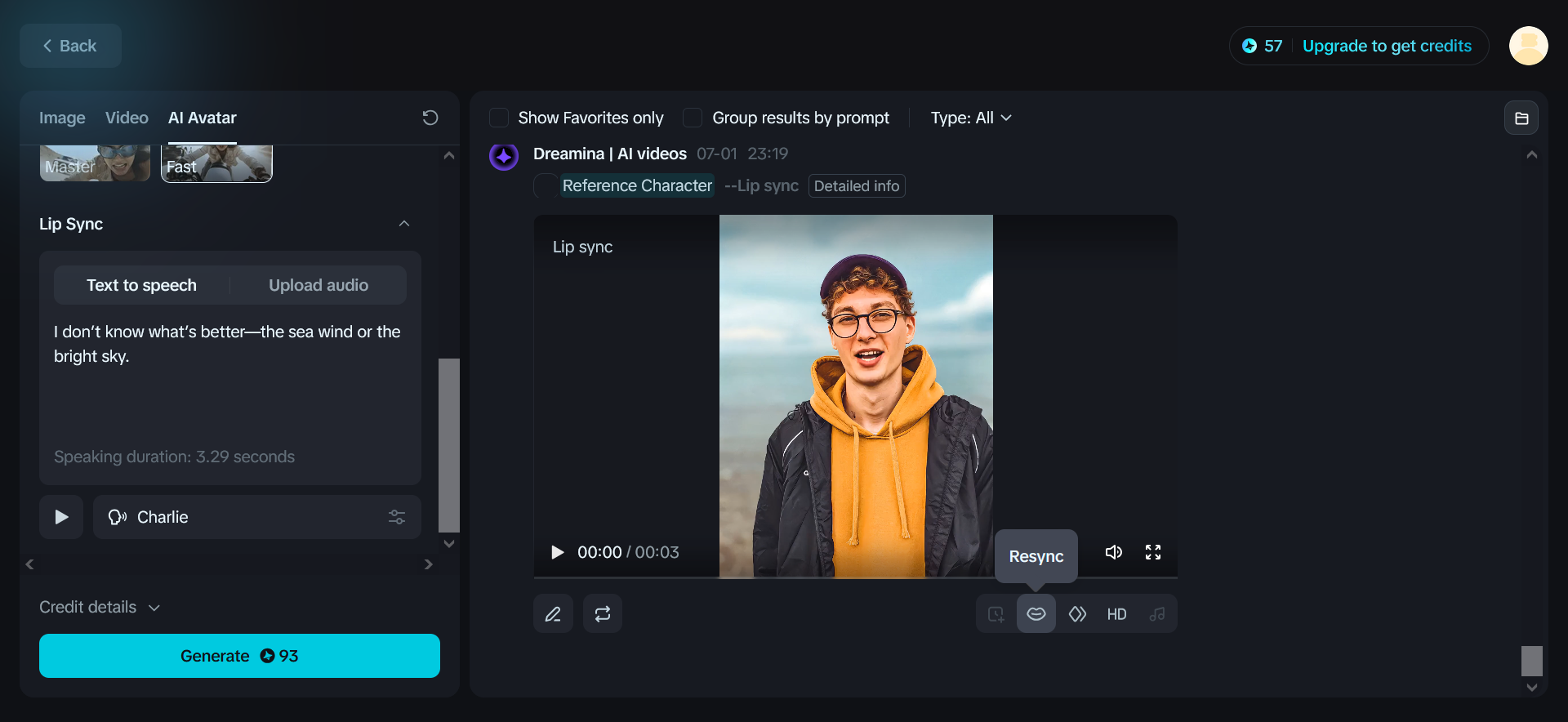Click the left panel vertical scrollbar thumb
The width and height of the screenshot is (1568, 722).
(x=449, y=445)
